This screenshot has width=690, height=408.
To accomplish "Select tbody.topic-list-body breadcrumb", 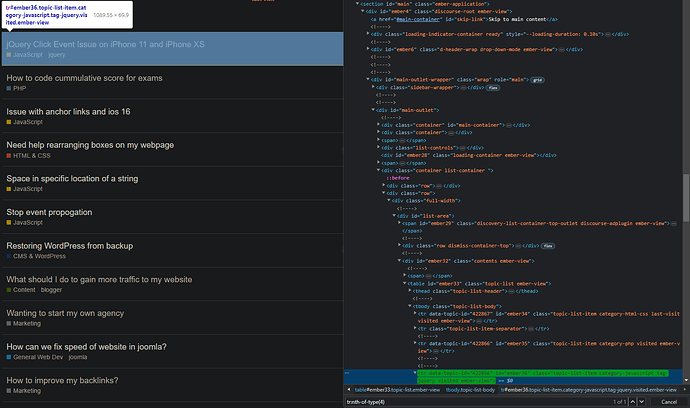I will [x=470, y=390].
